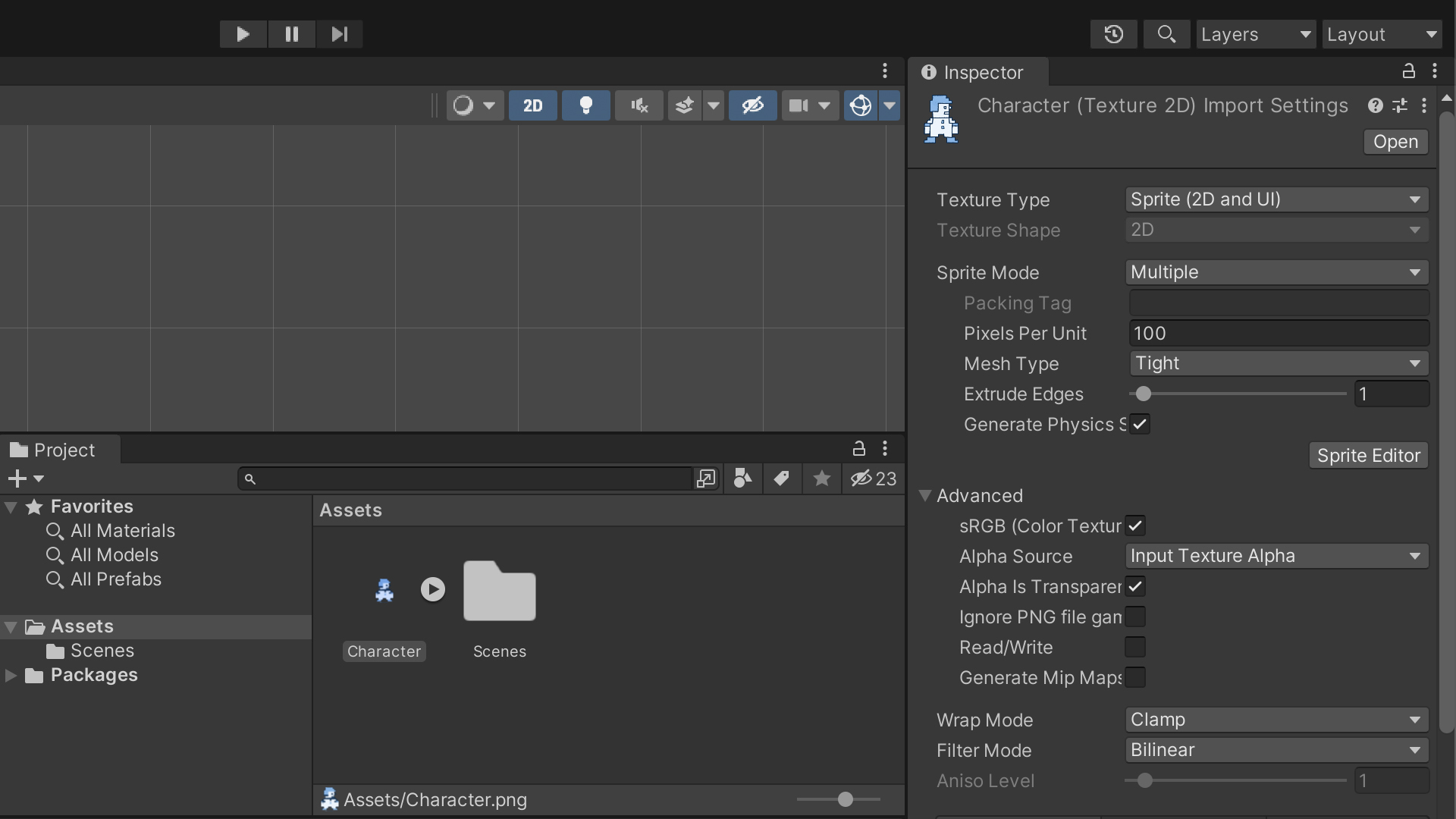Open the Filter Mode dropdown
The width and height of the screenshot is (1456, 819).
click(1277, 750)
